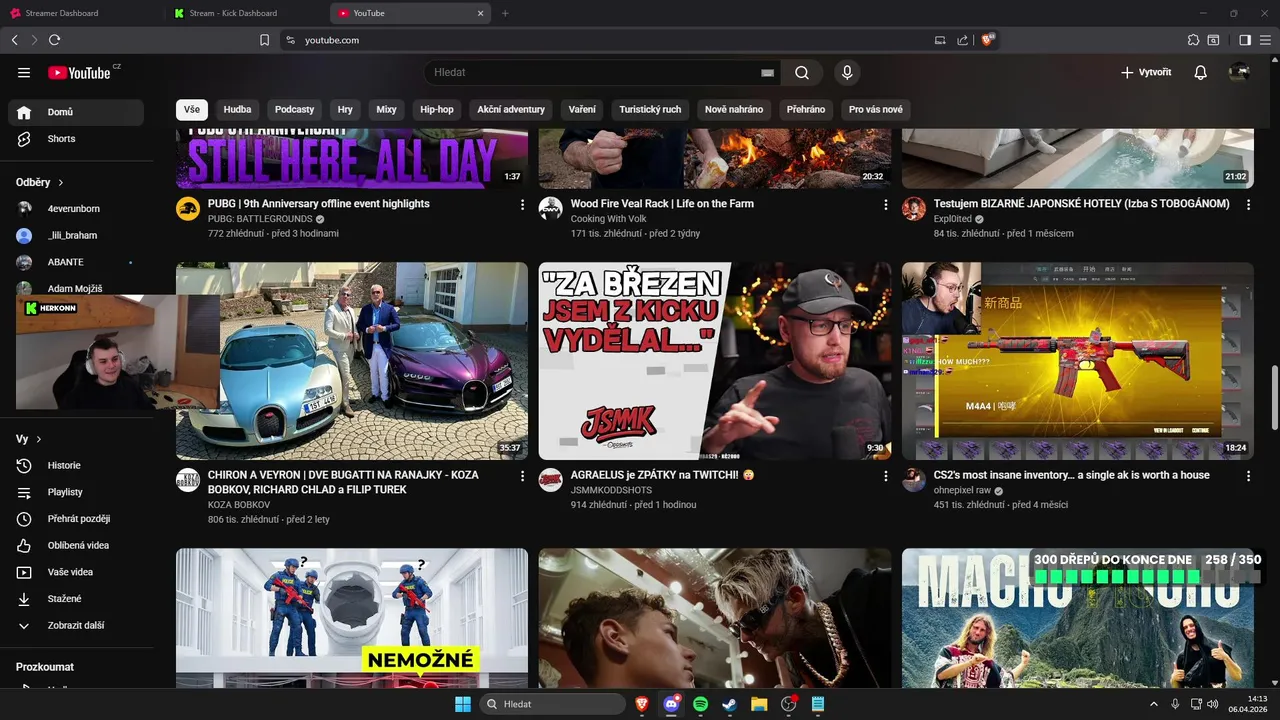The height and width of the screenshot is (720, 1280).
Task: Select the Turistický ruch filter chip
Action: pos(650,109)
